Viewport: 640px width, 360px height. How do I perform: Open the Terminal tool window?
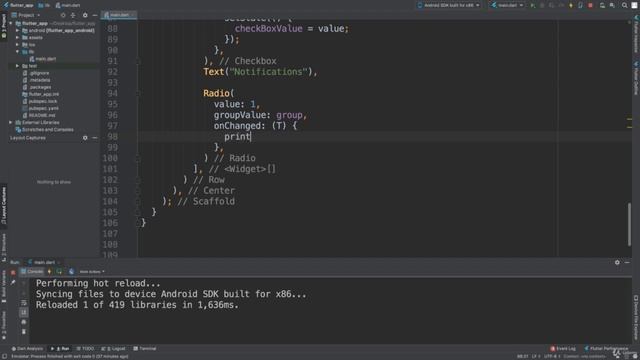(145, 349)
